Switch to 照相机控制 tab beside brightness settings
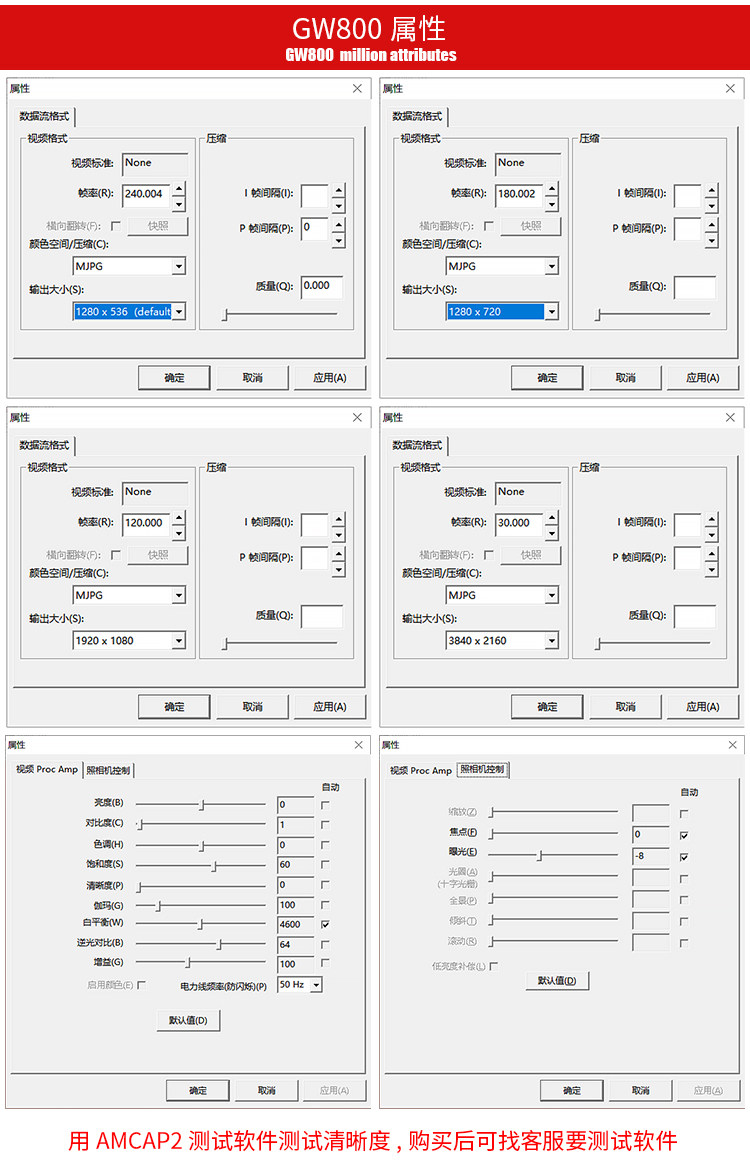This screenshot has height=1164, width=750. (x=108, y=771)
